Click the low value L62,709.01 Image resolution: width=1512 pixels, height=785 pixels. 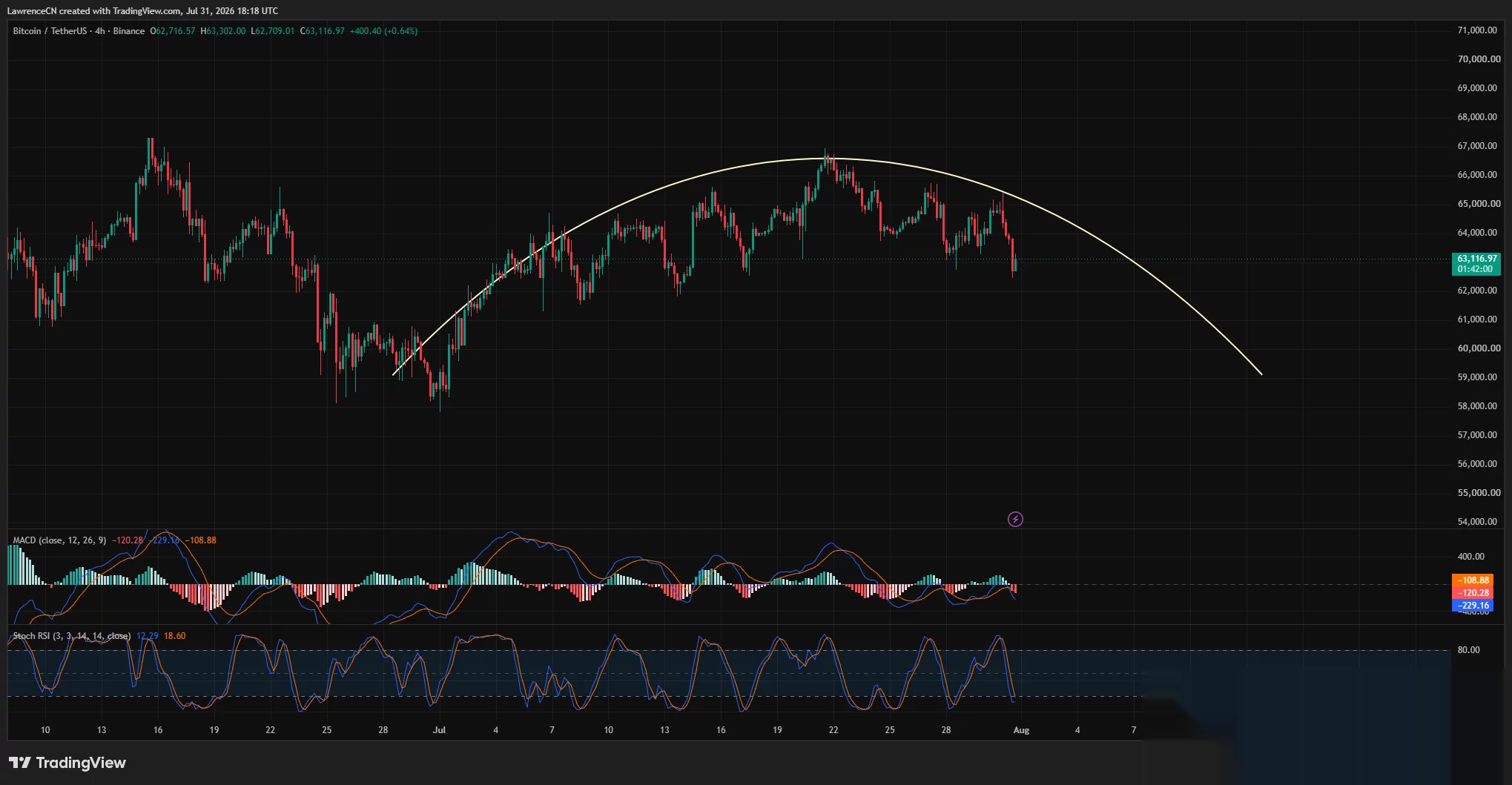[x=273, y=31]
